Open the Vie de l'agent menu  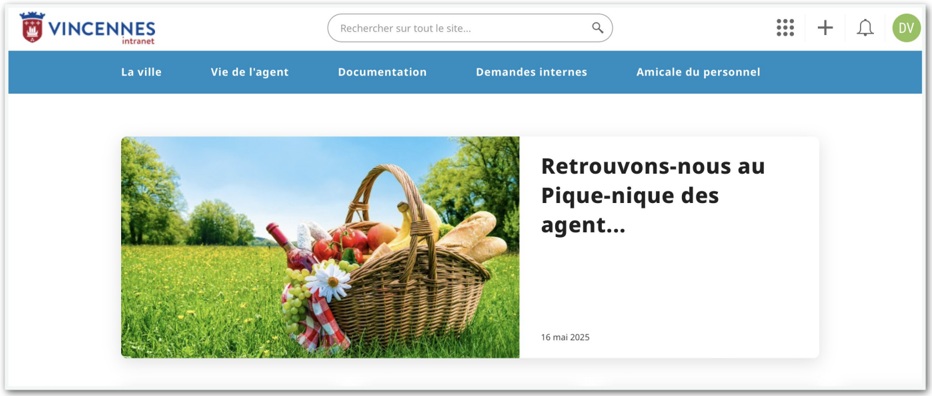250,72
